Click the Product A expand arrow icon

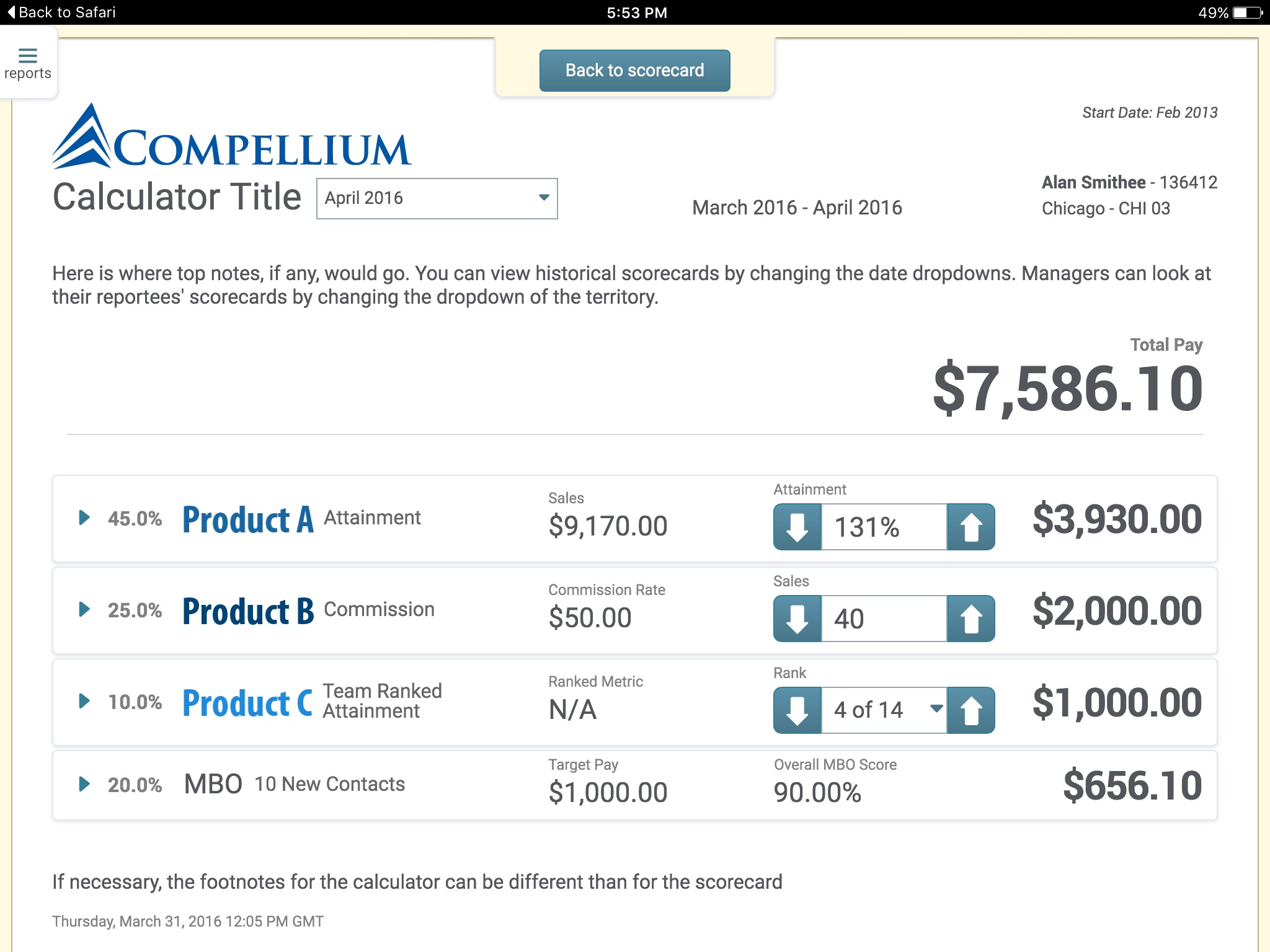(84, 517)
